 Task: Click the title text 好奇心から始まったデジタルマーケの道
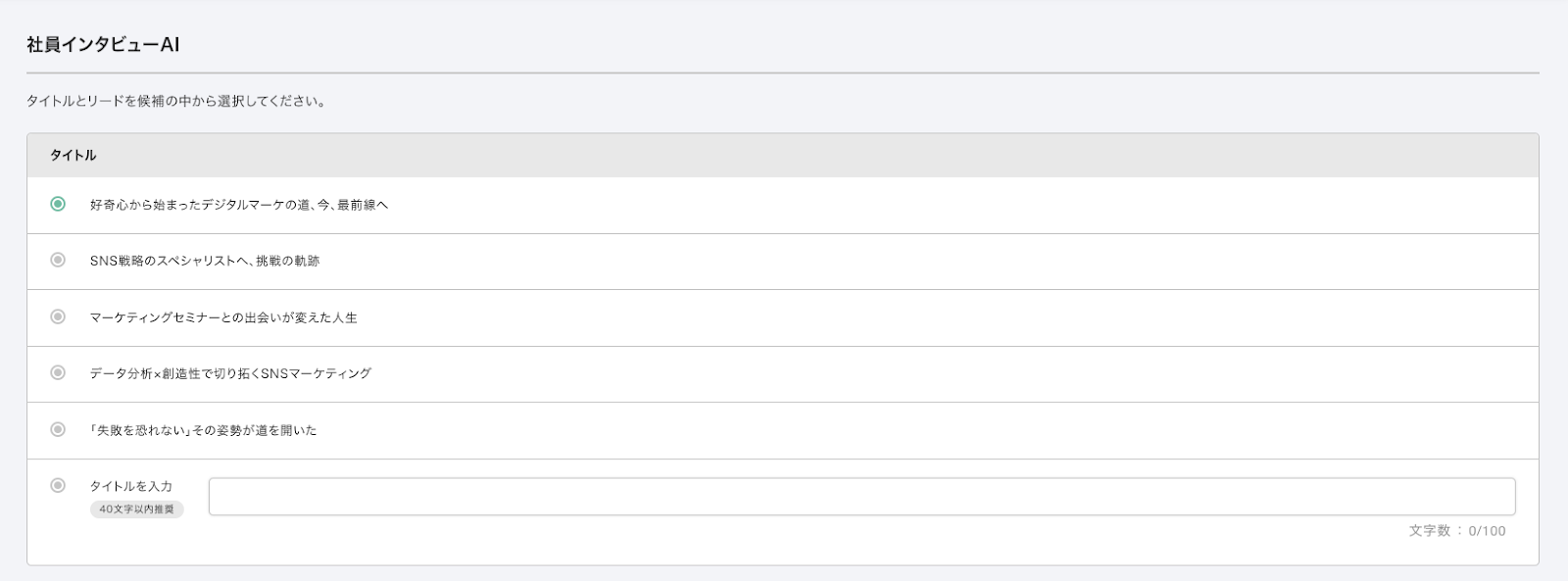(239, 205)
